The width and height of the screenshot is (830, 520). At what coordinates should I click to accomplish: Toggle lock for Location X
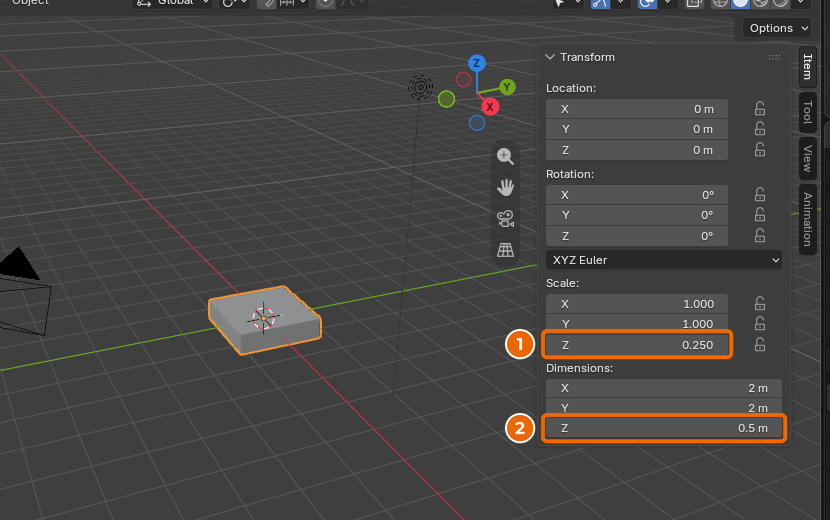(760, 109)
